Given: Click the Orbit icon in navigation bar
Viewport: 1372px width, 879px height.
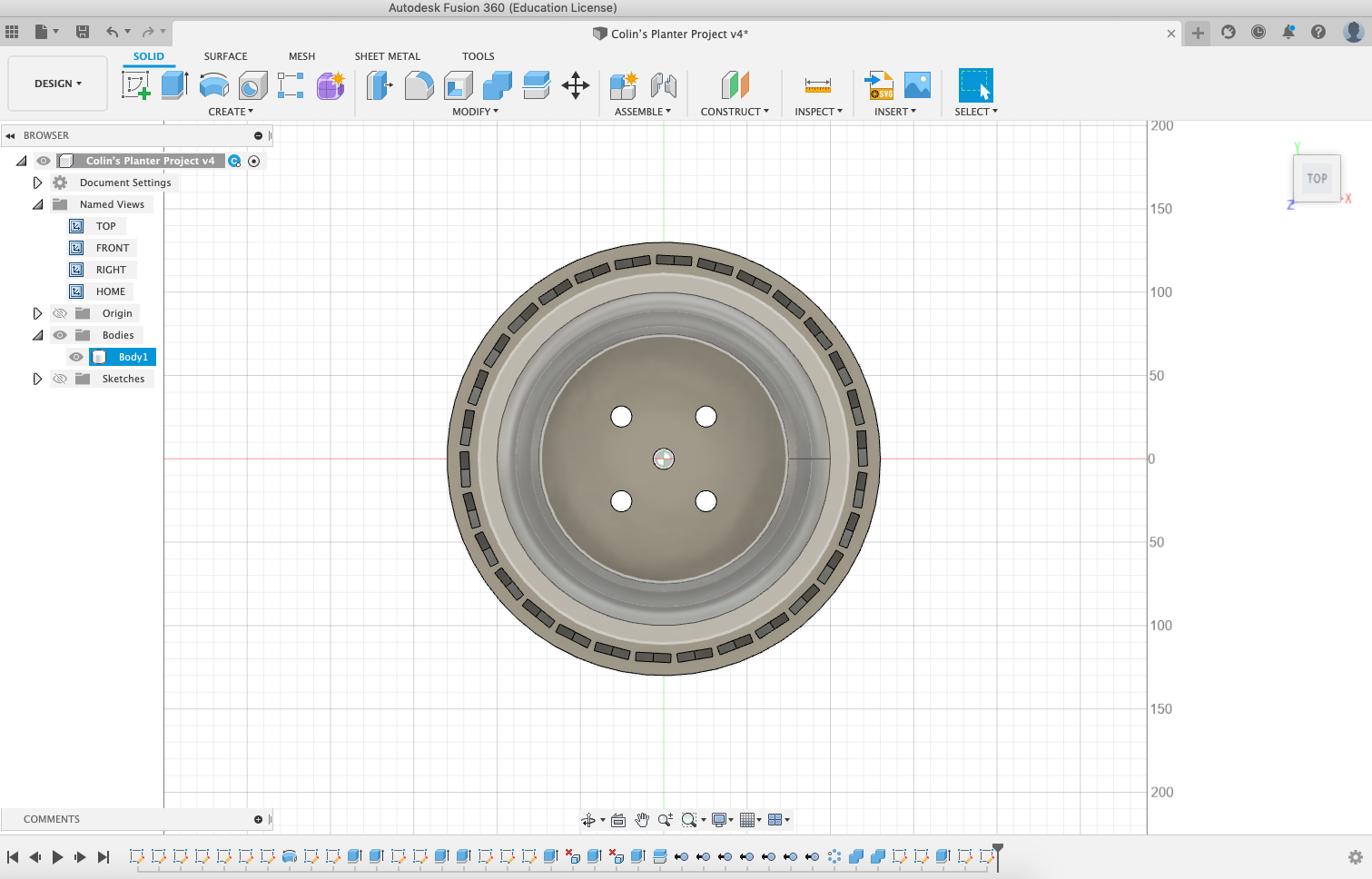Looking at the screenshot, I should [587, 819].
